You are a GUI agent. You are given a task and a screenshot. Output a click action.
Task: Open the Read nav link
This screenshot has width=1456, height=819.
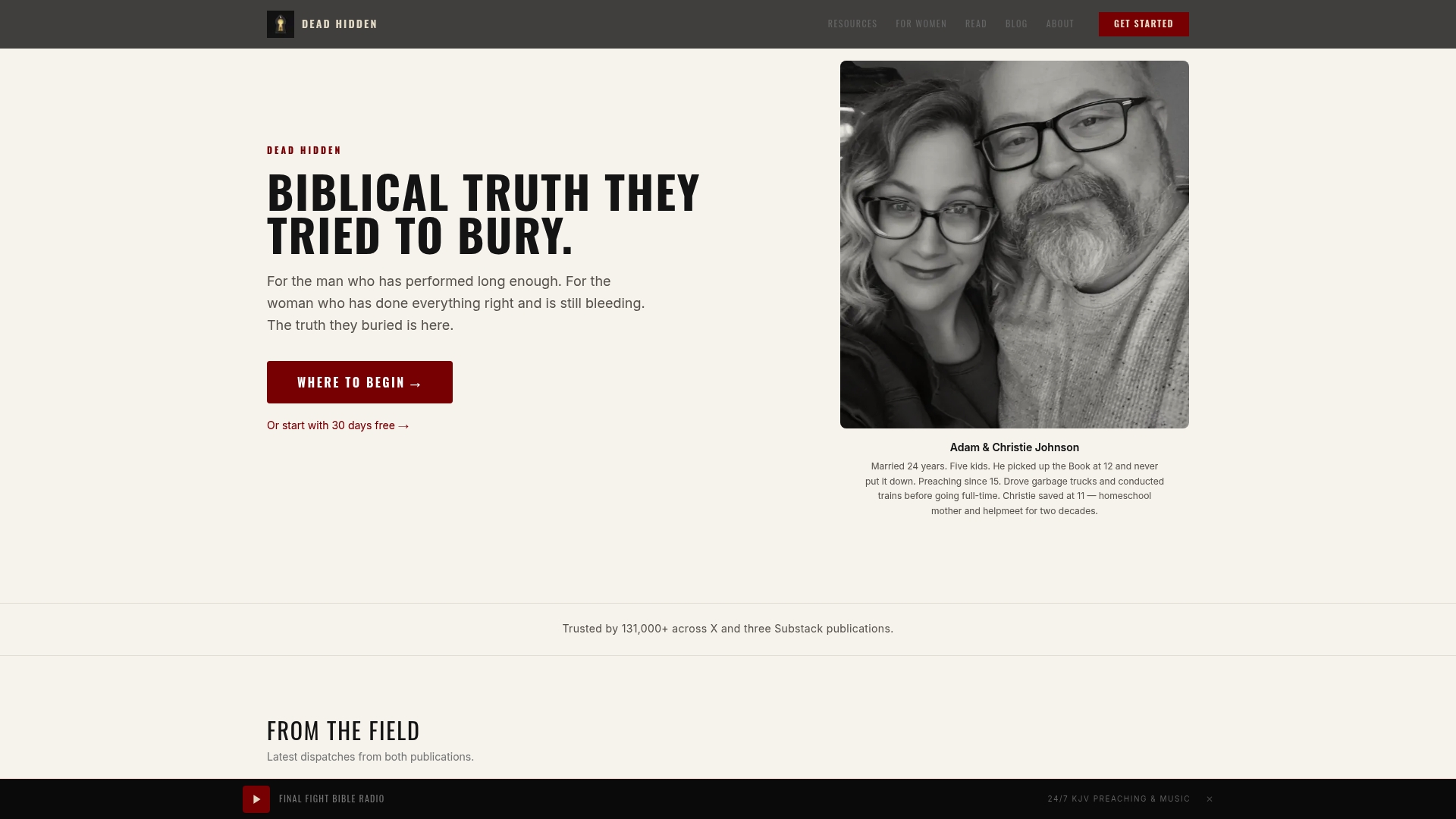coord(976,24)
